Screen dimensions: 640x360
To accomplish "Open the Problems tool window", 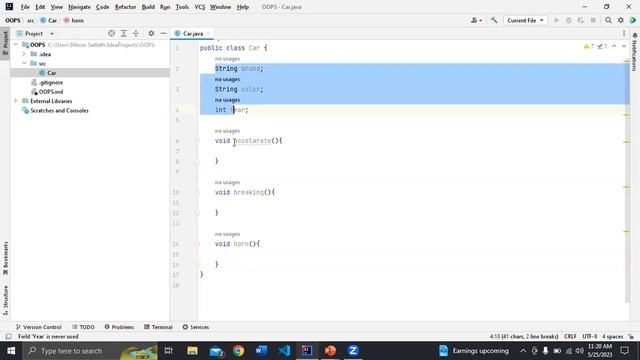I will point(119,327).
